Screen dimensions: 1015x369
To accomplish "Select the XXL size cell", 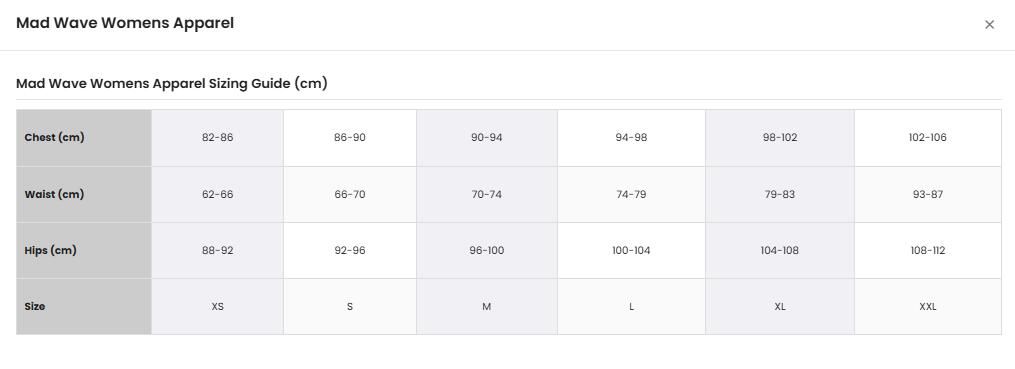I will pos(928,306).
